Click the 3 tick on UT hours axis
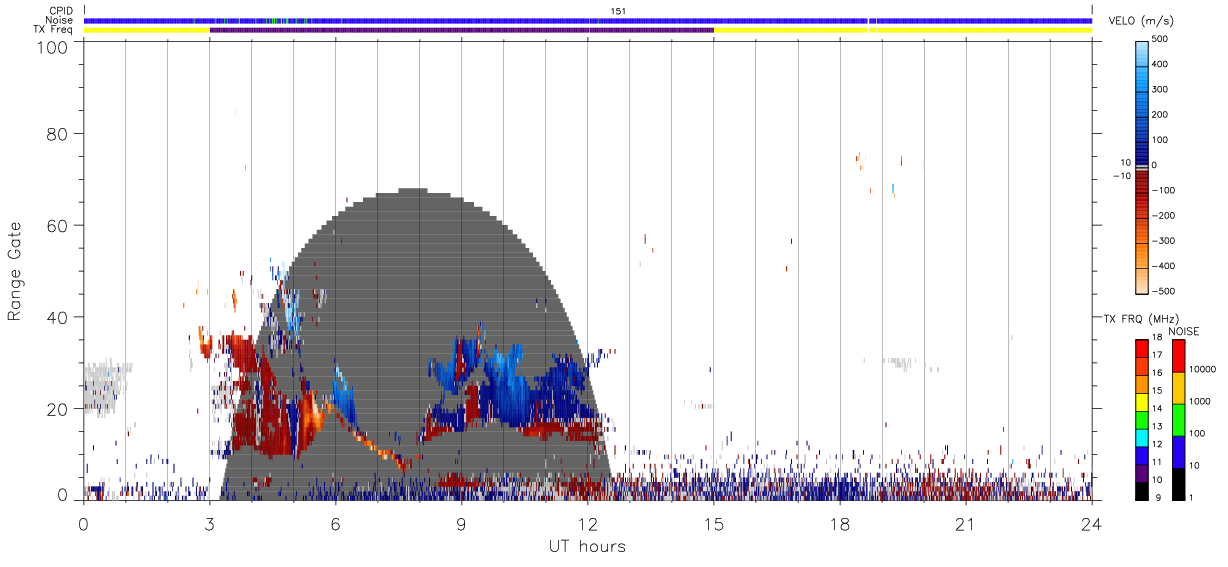This screenshot has height=567, width=1228. coord(210,525)
